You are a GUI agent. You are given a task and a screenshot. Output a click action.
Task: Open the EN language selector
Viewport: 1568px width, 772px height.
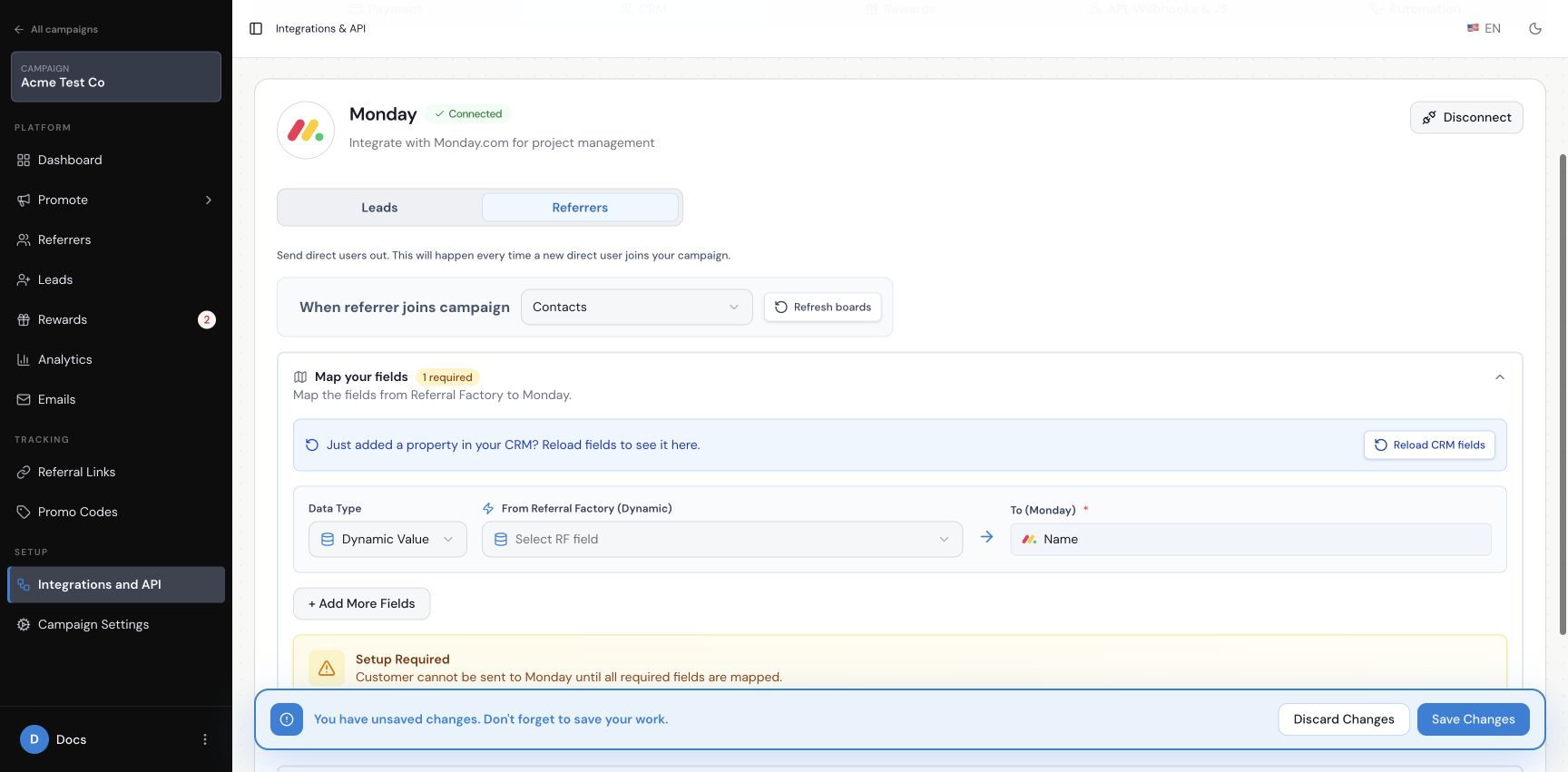click(x=1484, y=29)
